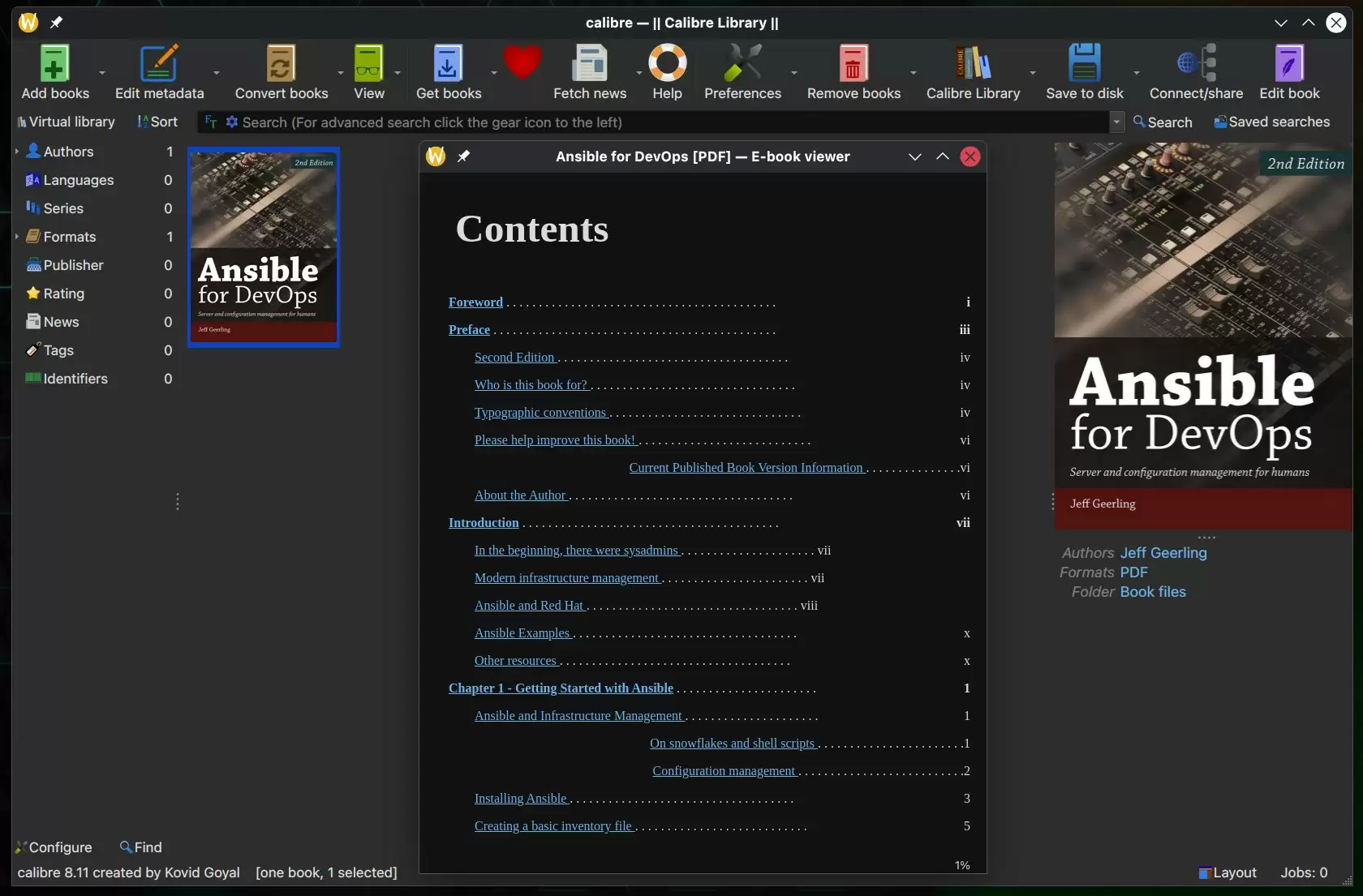The height and width of the screenshot is (896, 1363).
Task: Expand the Authors tree category
Action: (x=16, y=152)
